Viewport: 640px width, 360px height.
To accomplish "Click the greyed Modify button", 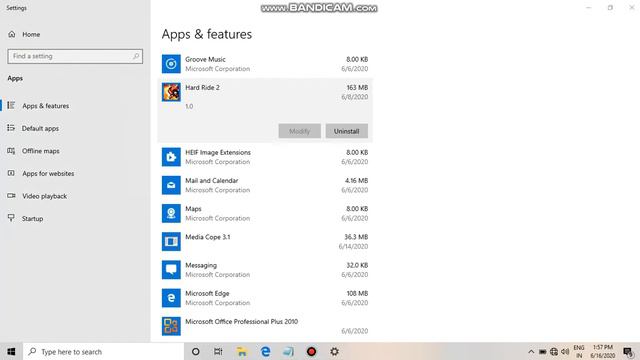I will (300, 131).
